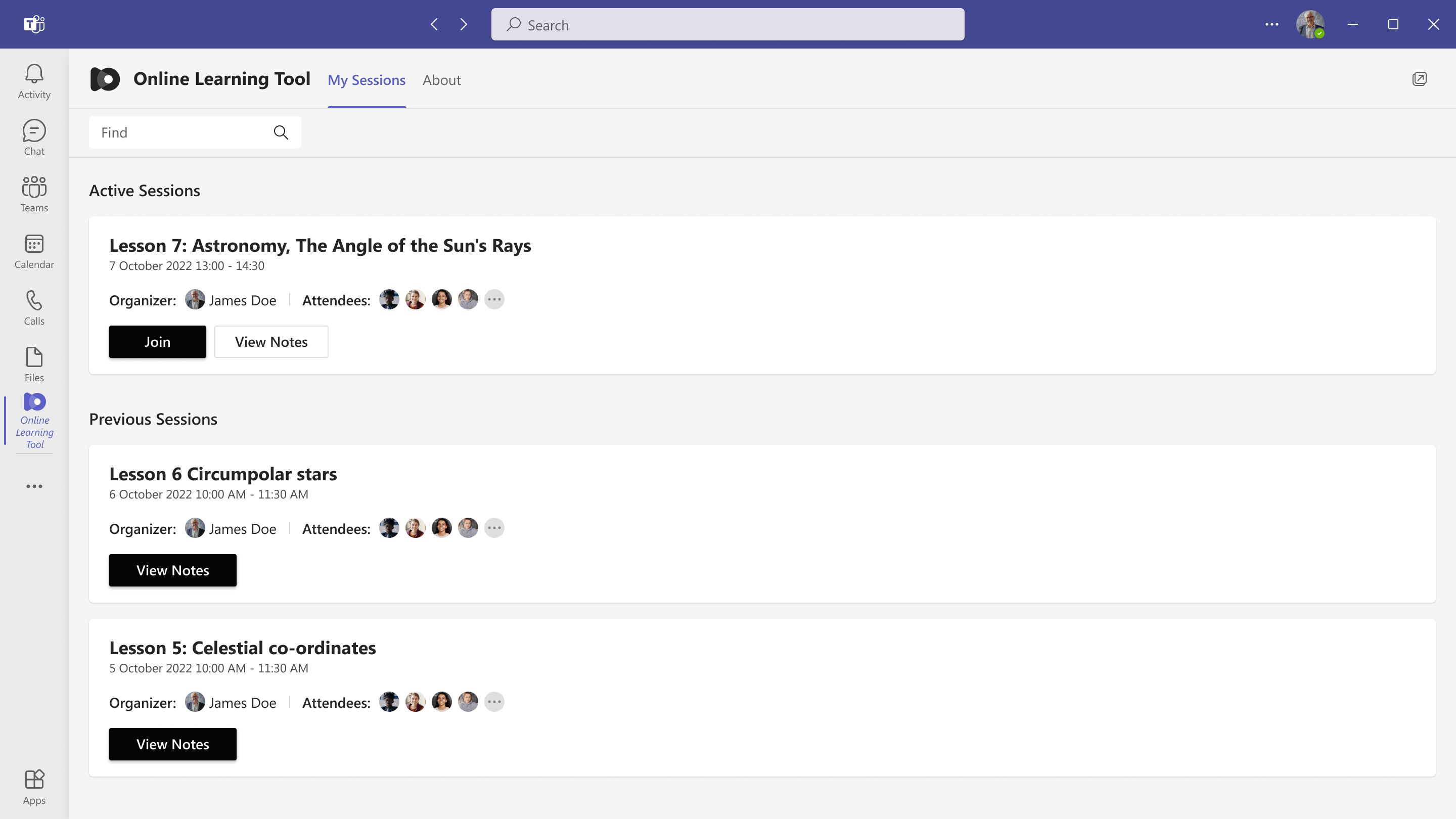Select Online Learning Tool sidebar app
The width and height of the screenshot is (1456, 819).
[x=34, y=421]
